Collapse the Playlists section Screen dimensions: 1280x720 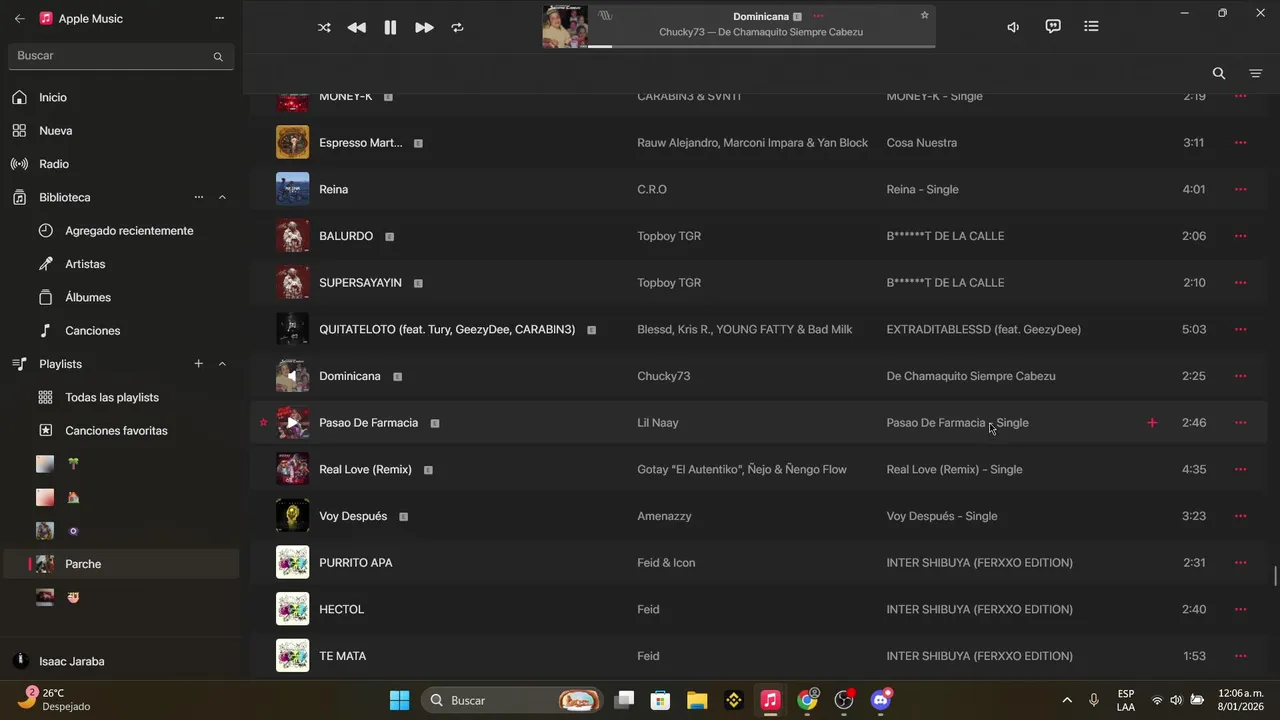[x=222, y=364]
